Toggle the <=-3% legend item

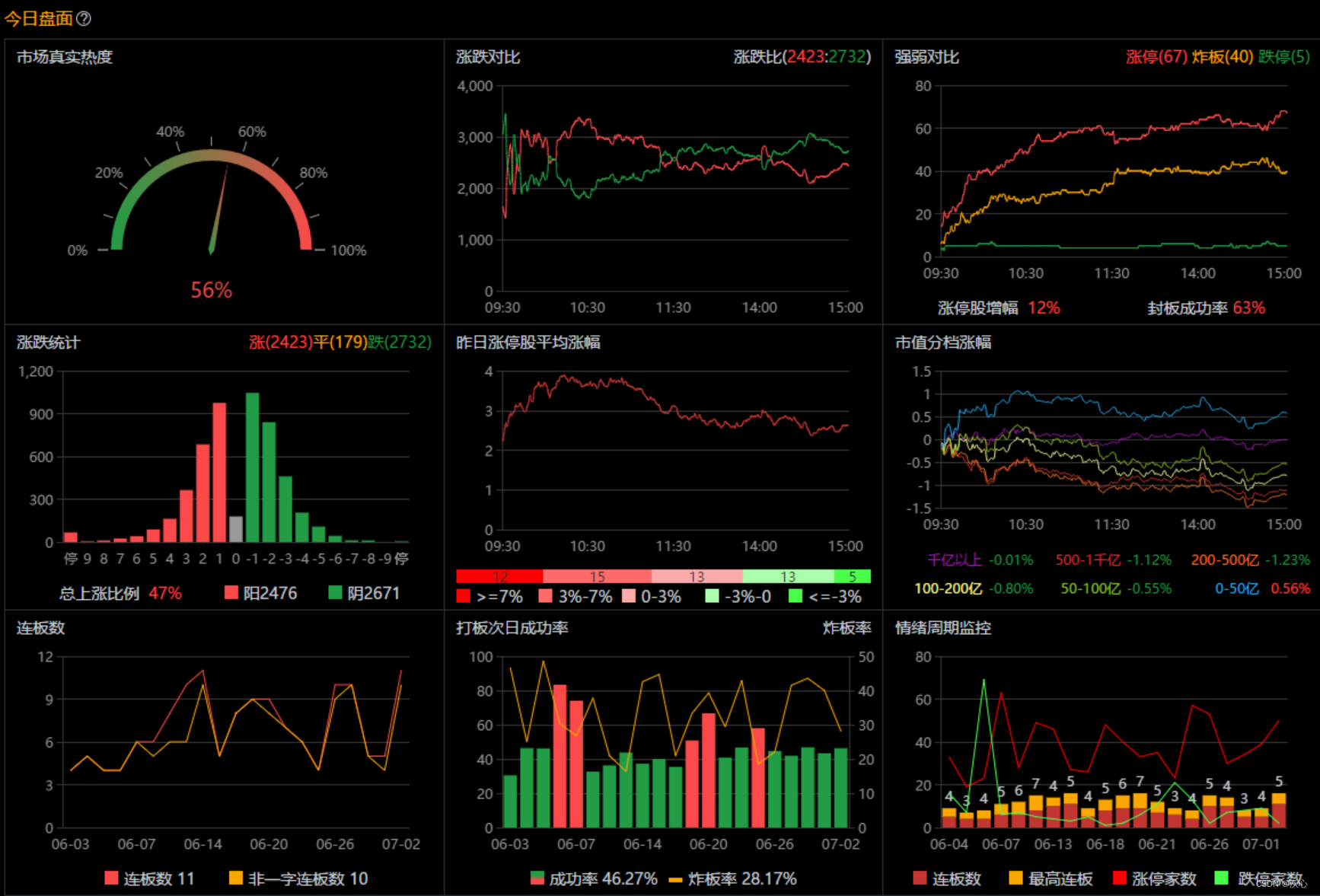825,597
